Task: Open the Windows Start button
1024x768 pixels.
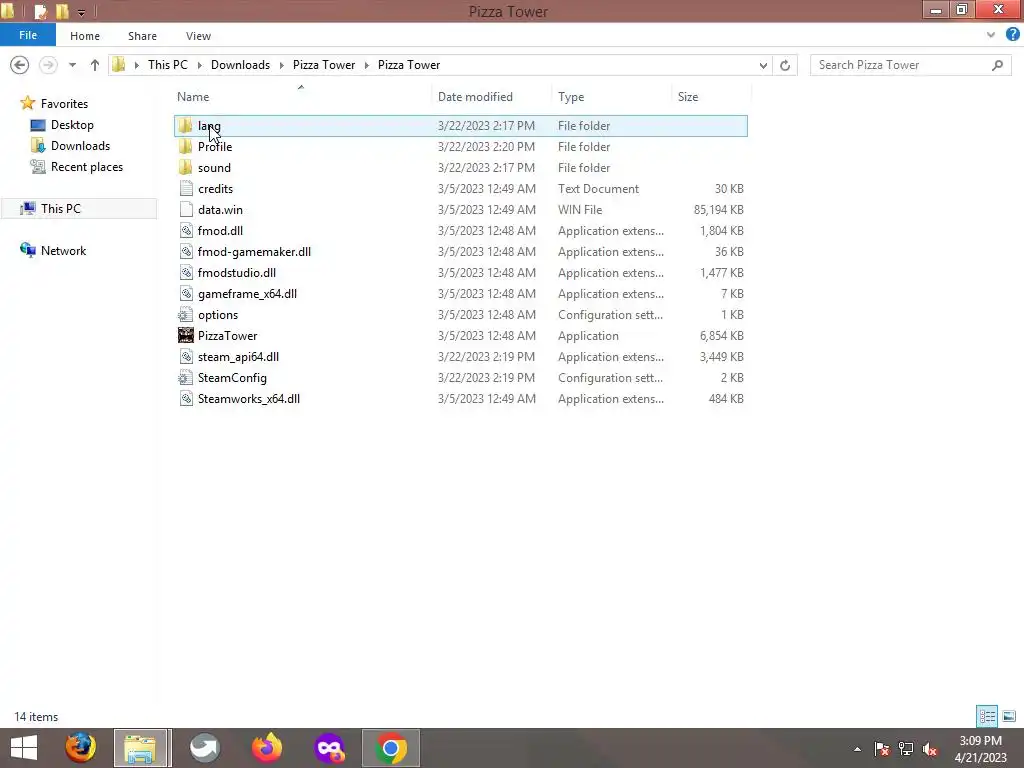Action: point(24,748)
